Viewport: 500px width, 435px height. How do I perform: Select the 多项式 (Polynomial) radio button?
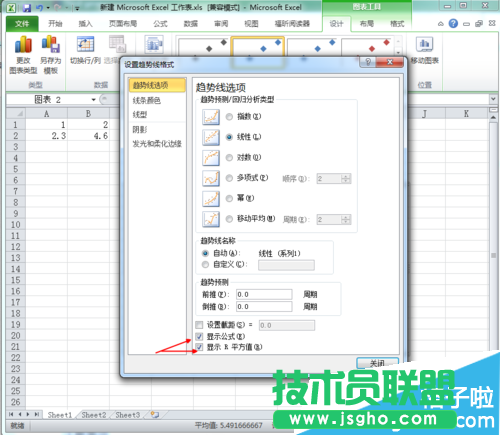[229, 178]
